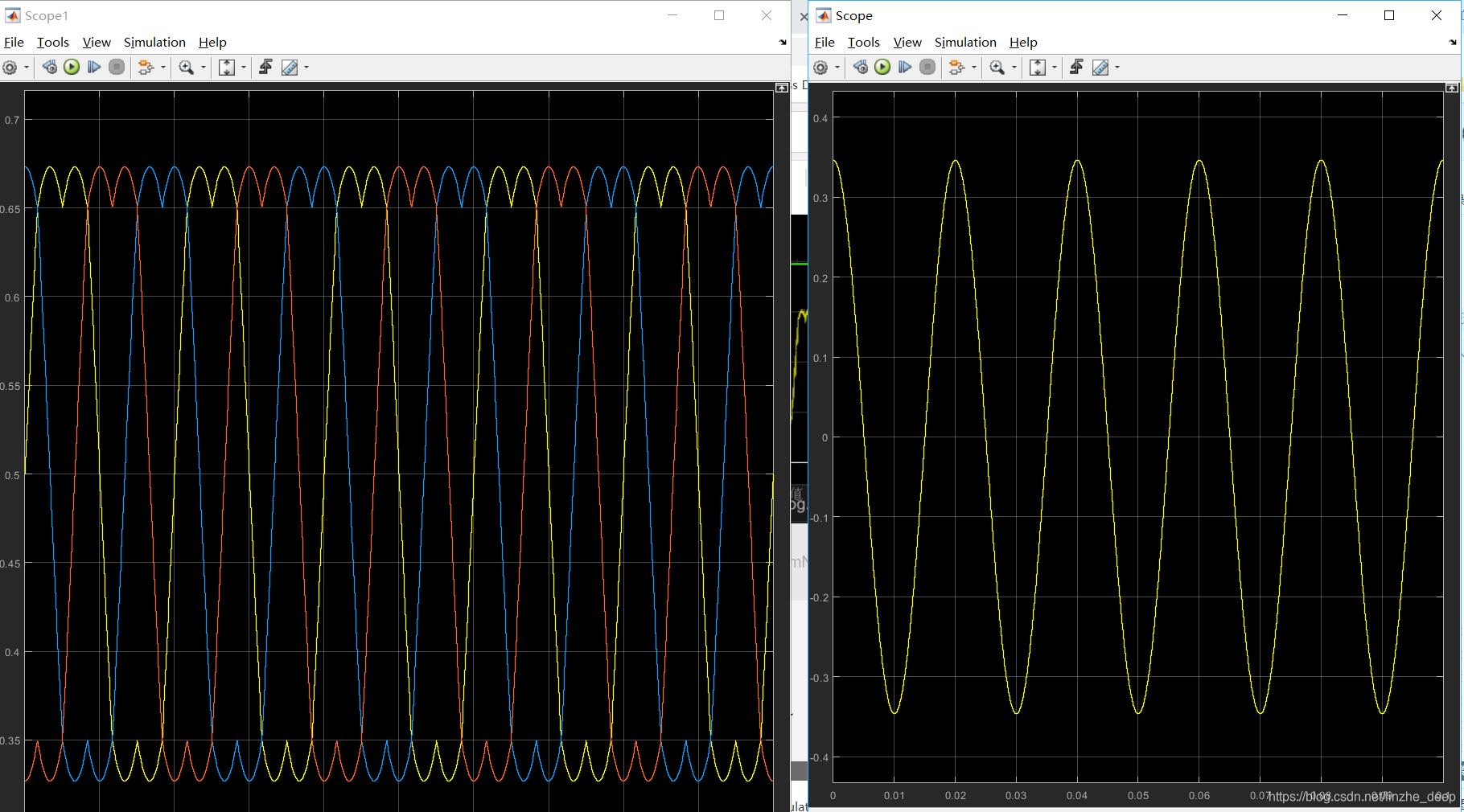Run simulation from Scope1 green play button
This screenshot has width=1464, height=812.
pyautogui.click(x=72, y=68)
